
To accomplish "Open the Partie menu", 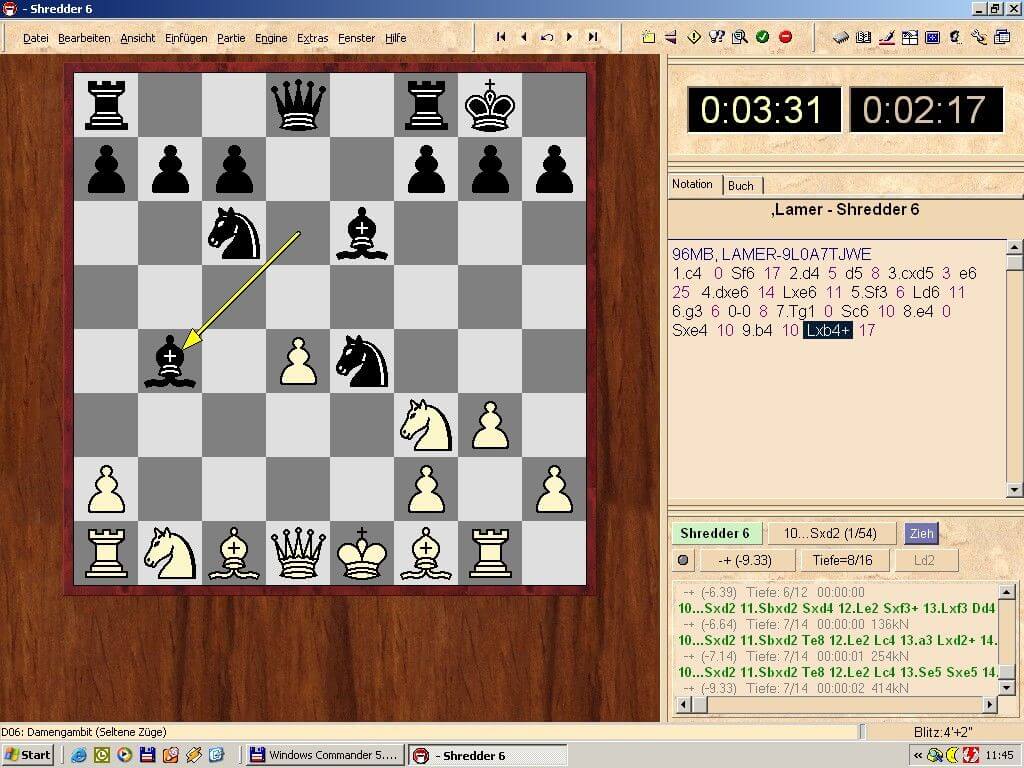I will click(231, 38).
